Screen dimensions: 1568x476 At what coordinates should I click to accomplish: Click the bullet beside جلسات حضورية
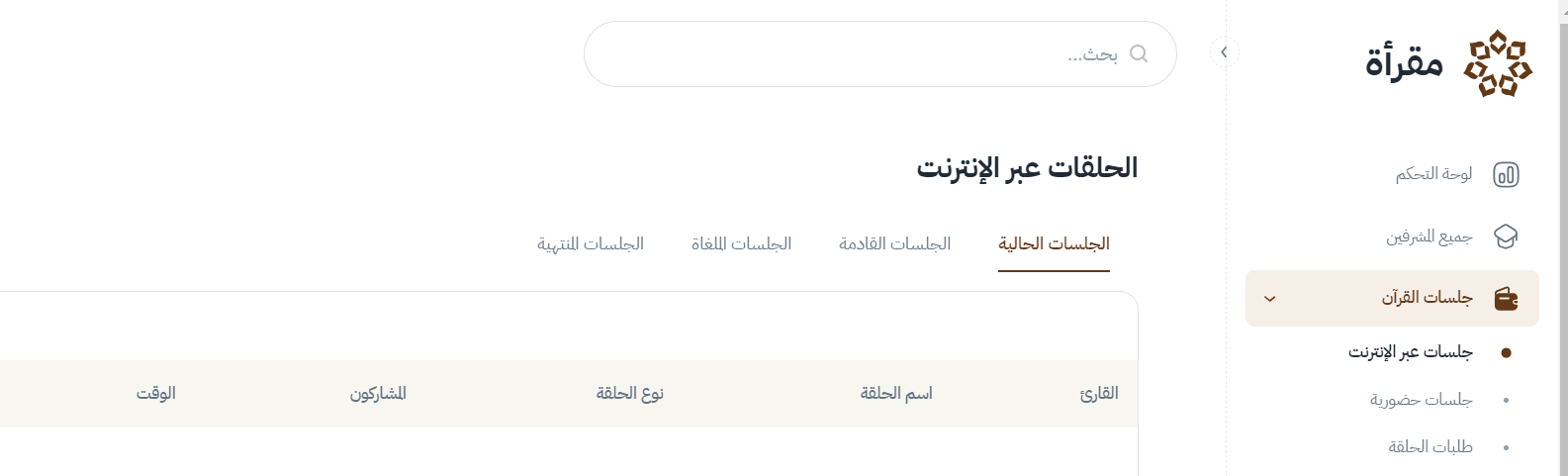click(x=1506, y=400)
